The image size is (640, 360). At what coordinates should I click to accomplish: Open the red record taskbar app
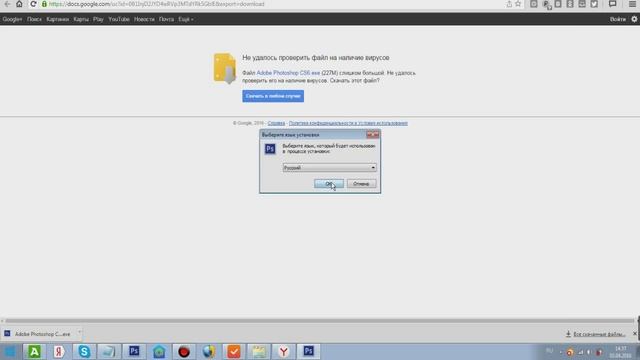[x=184, y=351]
